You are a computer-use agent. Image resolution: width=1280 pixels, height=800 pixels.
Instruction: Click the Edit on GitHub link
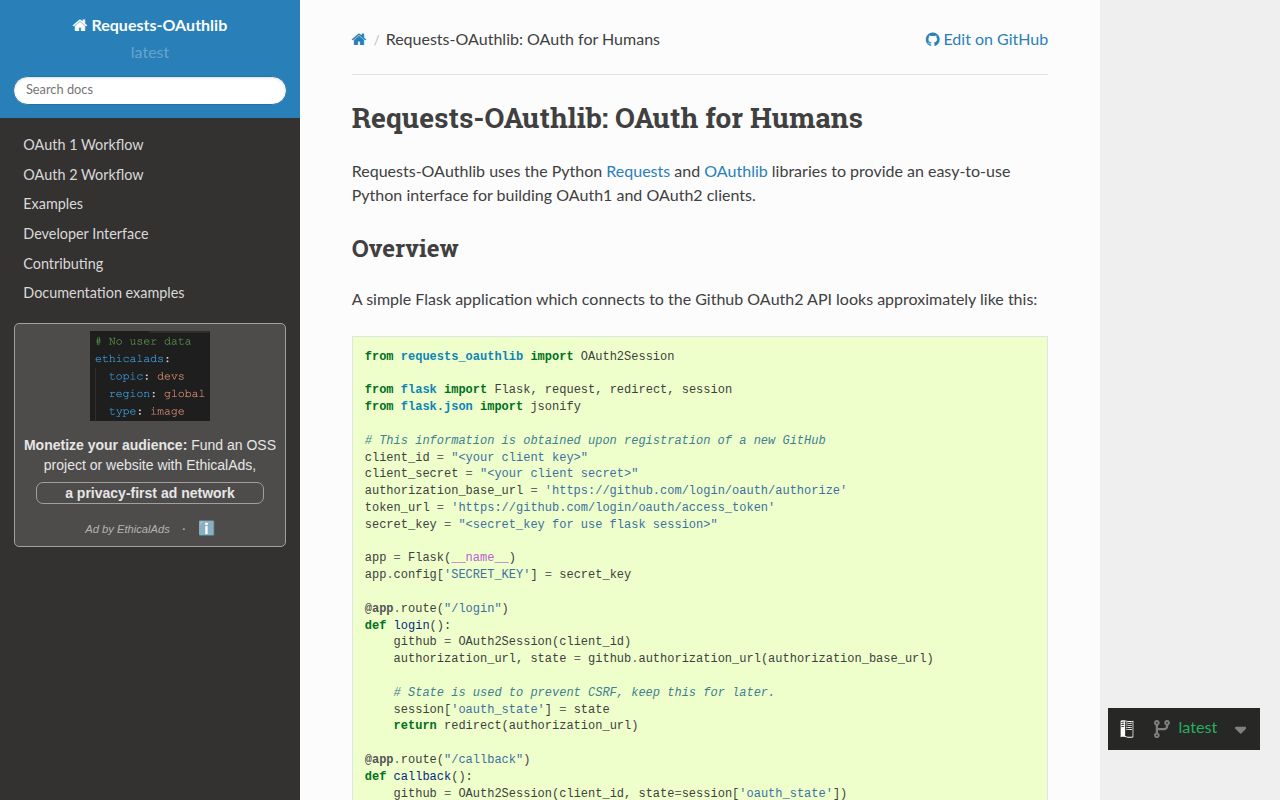pos(987,40)
